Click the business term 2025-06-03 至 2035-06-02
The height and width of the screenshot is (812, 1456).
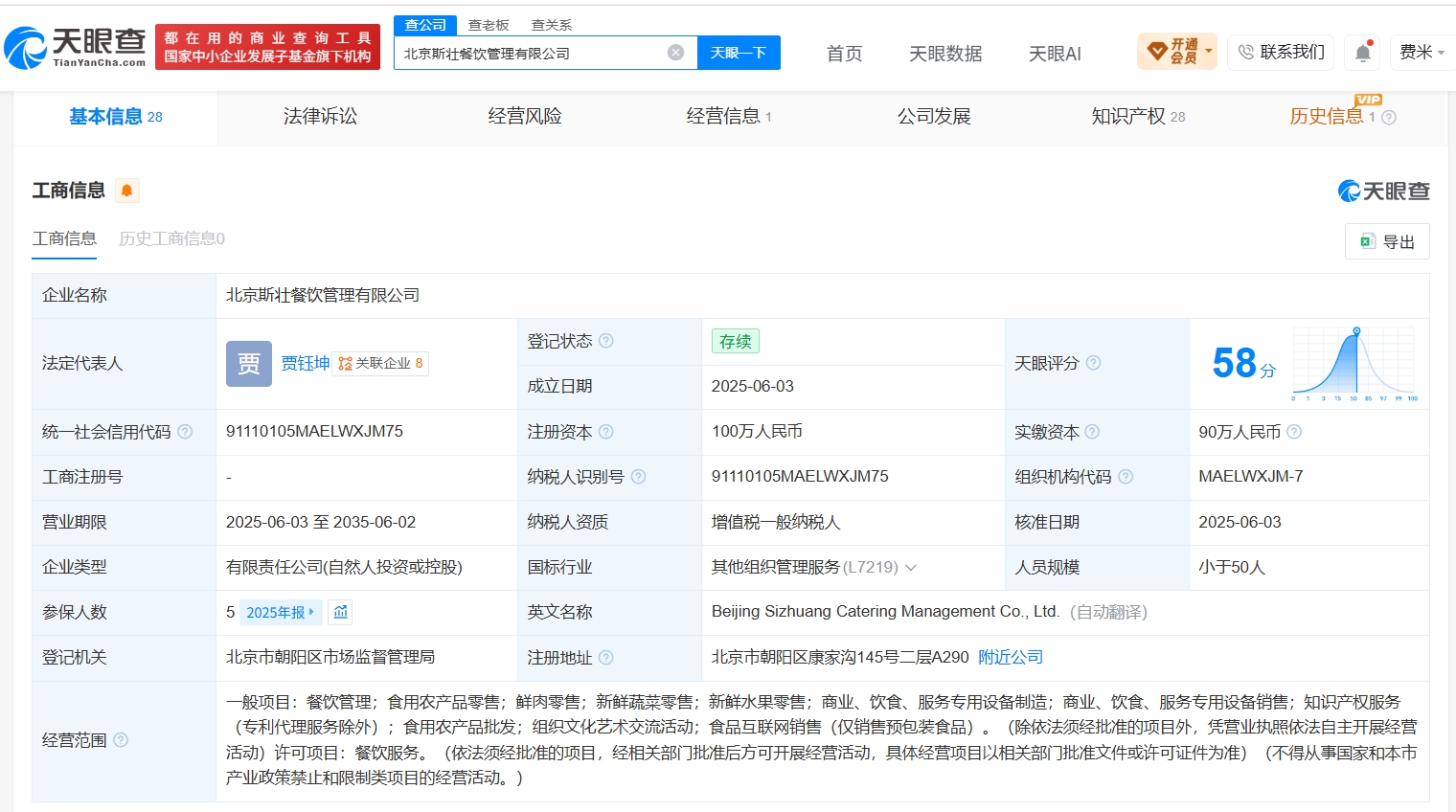click(321, 523)
